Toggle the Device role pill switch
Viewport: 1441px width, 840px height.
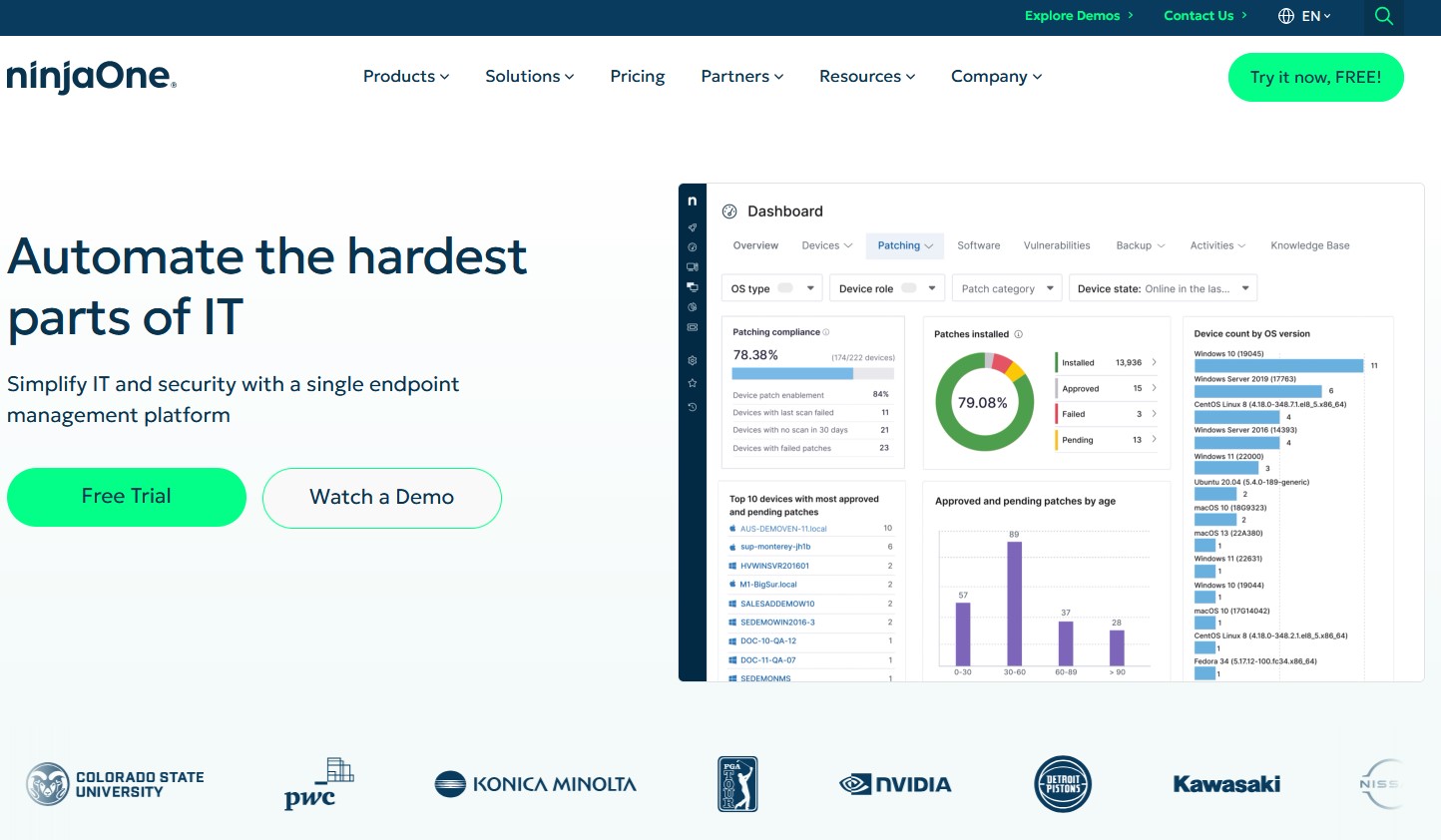coord(908,288)
